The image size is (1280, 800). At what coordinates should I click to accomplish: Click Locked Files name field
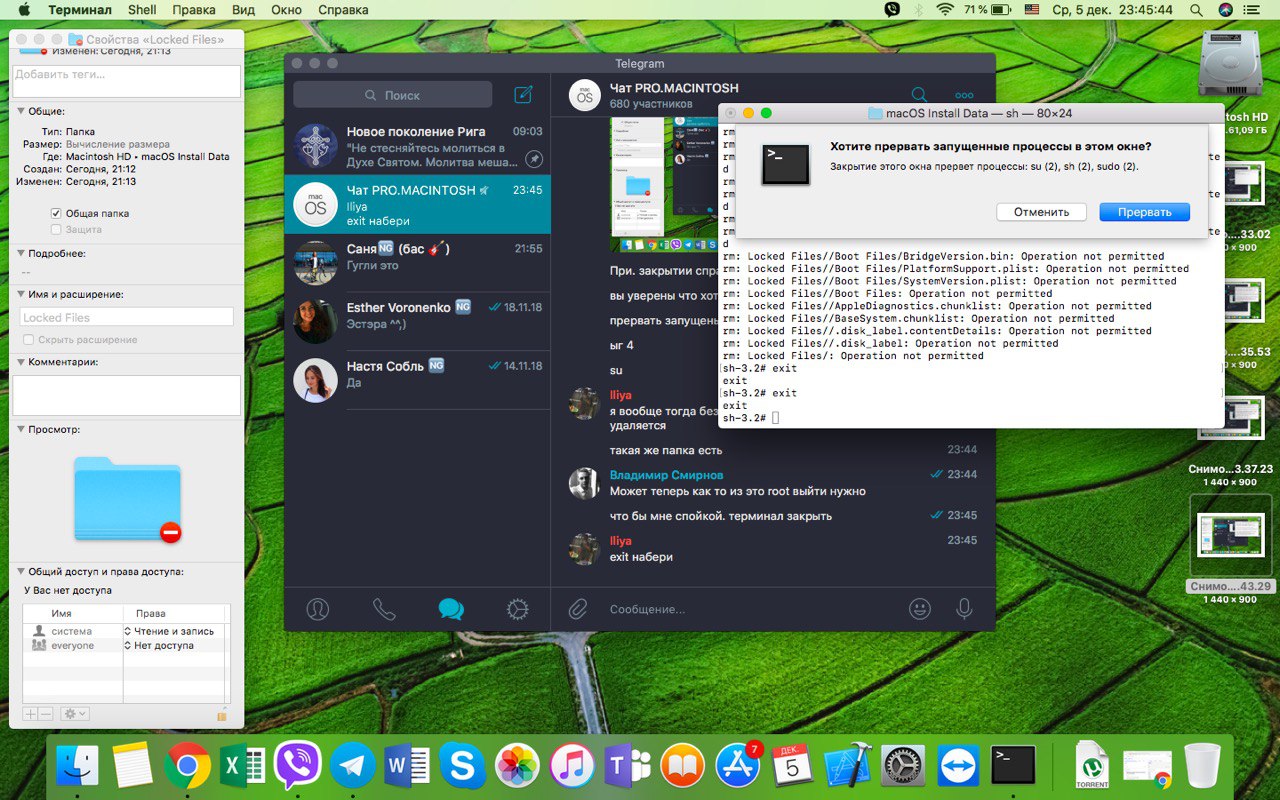click(127, 317)
